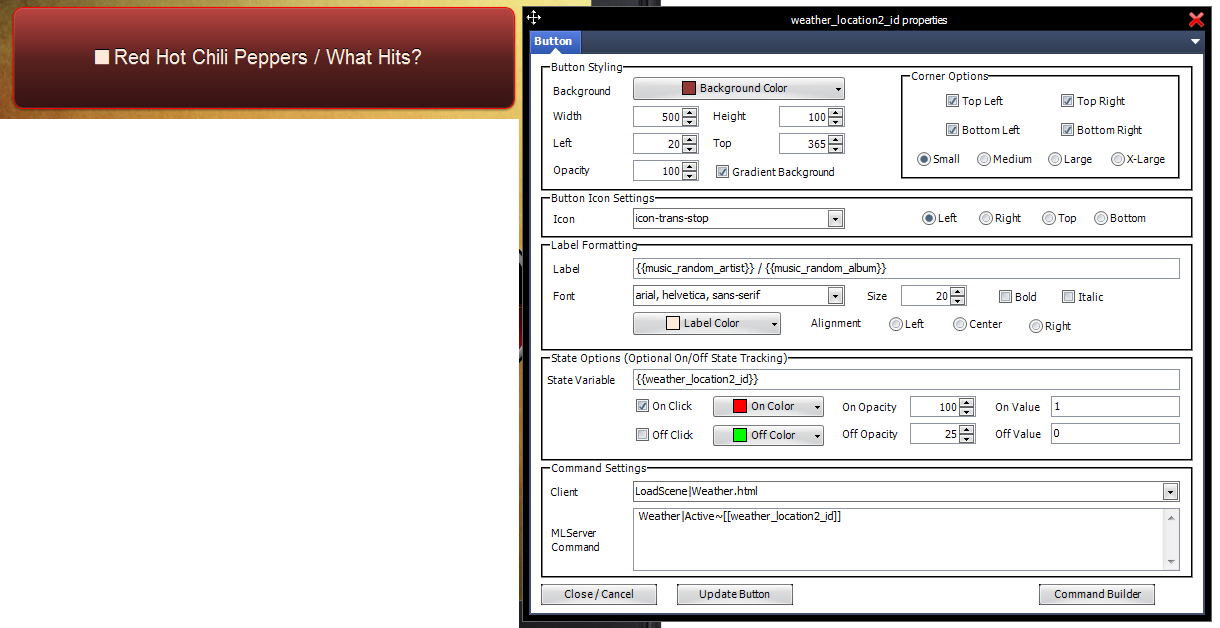Toggle the Bottom Right corner checkbox

click(x=1067, y=130)
